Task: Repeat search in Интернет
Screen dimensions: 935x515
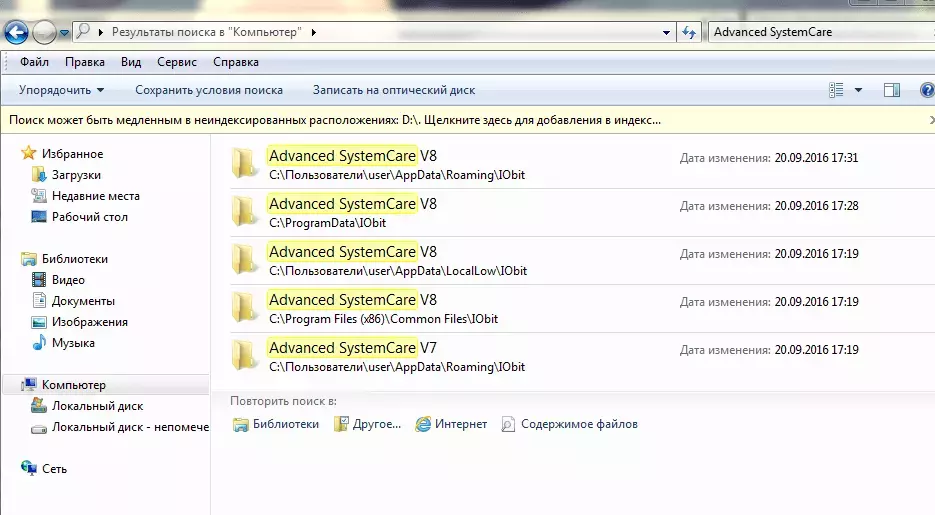Action: (451, 424)
